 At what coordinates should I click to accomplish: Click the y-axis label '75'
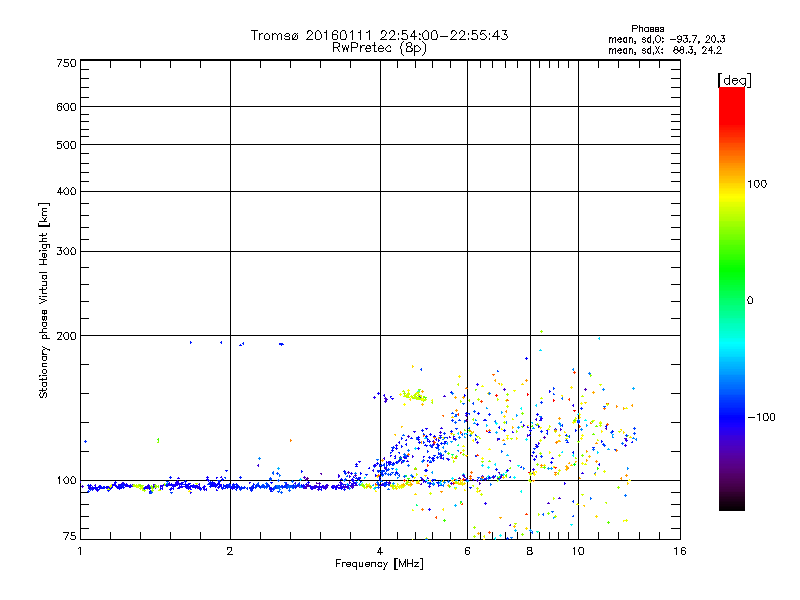tap(70, 536)
